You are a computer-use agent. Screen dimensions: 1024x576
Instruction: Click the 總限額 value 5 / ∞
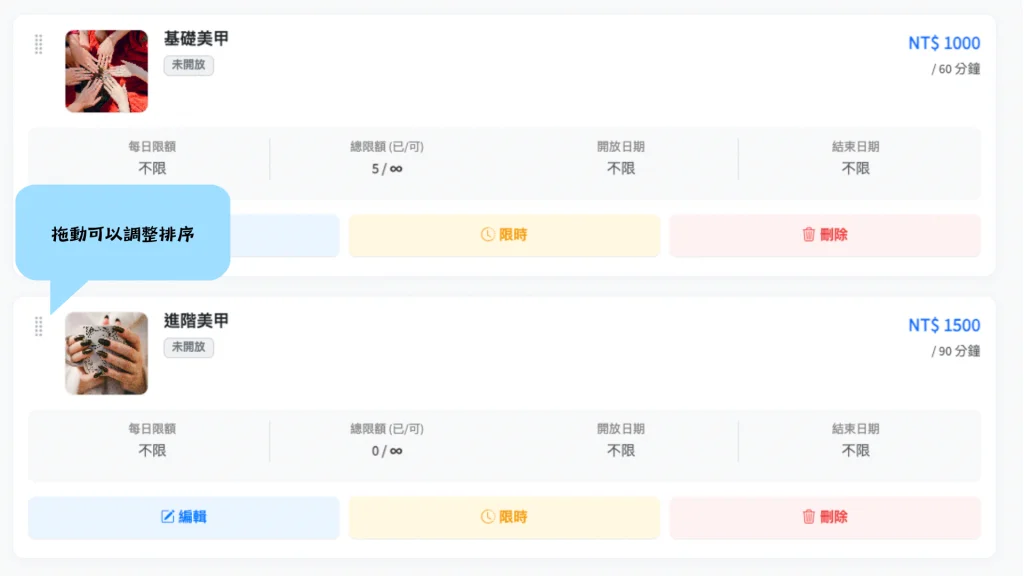[387, 169]
